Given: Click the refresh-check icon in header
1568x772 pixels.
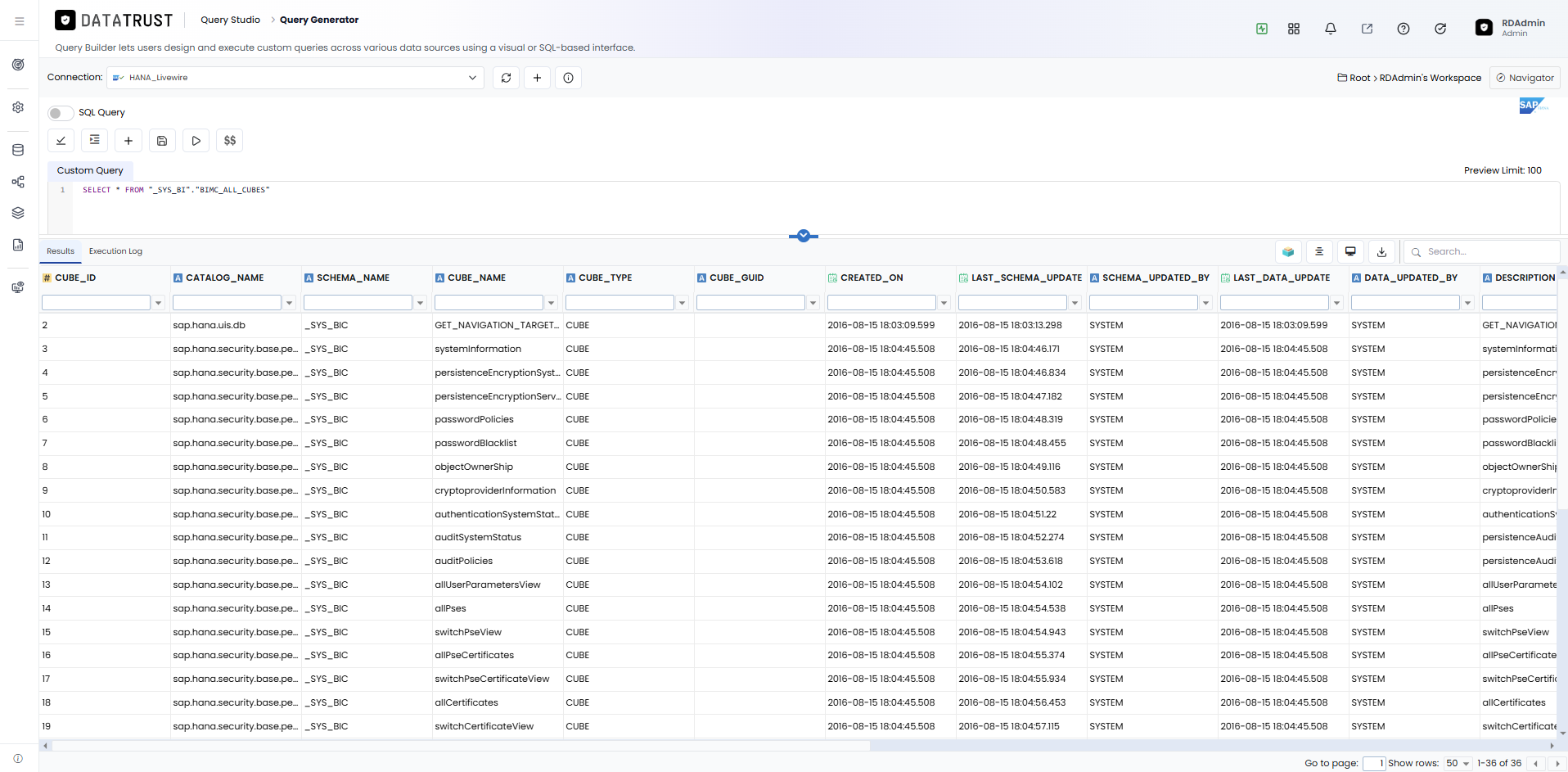Looking at the screenshot, I should pos(1440,29).
